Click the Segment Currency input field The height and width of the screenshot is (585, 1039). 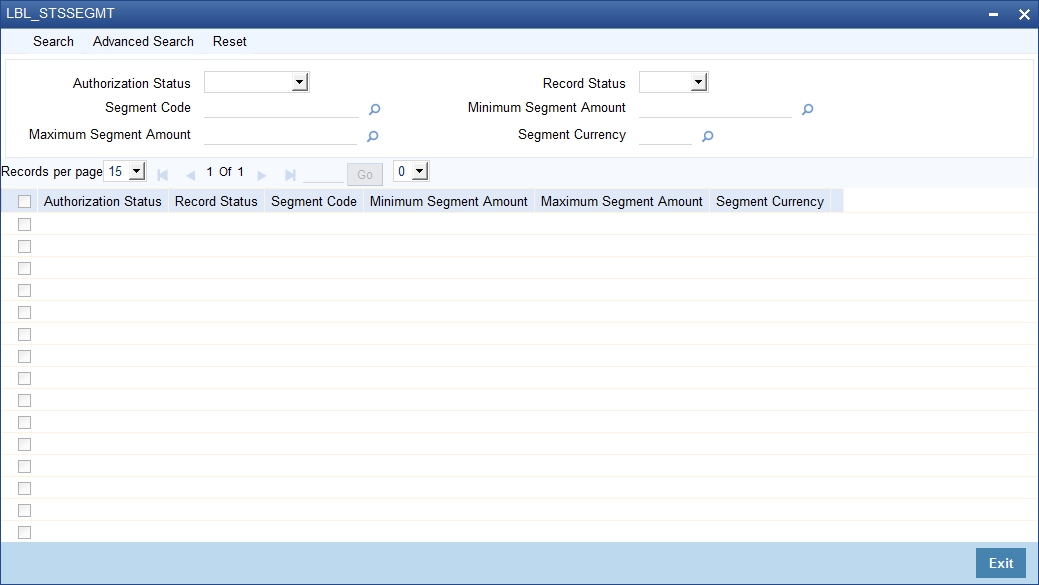point(665,135)
